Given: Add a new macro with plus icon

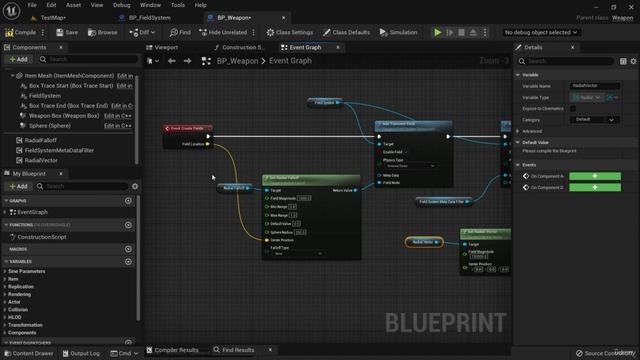Looking at the screenshot, I should pos(128,249).
